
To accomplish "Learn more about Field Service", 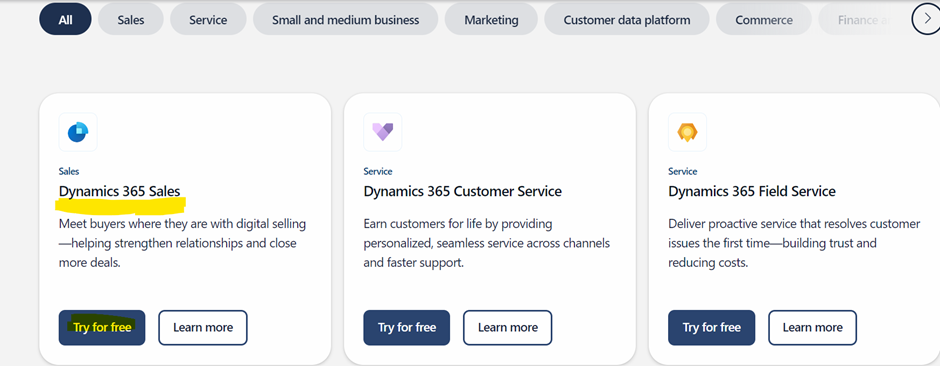I will coord(812,328).
